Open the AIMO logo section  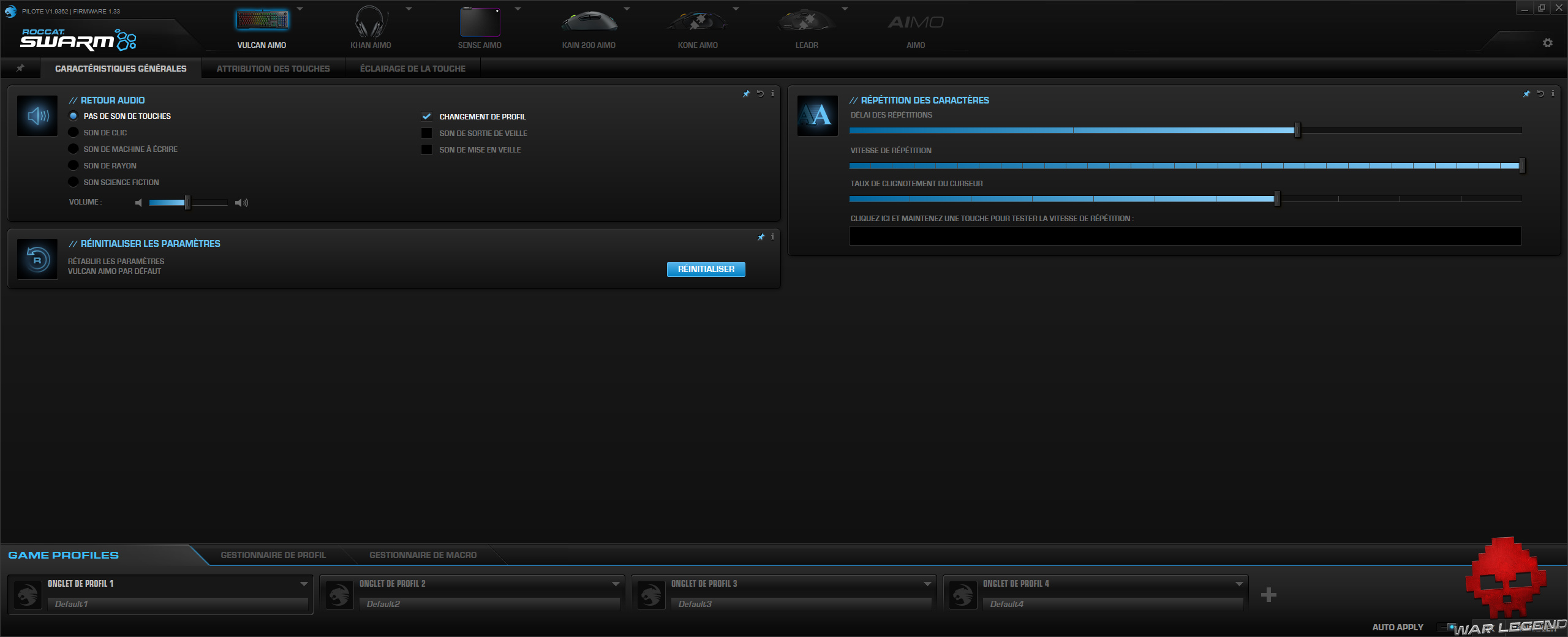click(x=916, y=22)
